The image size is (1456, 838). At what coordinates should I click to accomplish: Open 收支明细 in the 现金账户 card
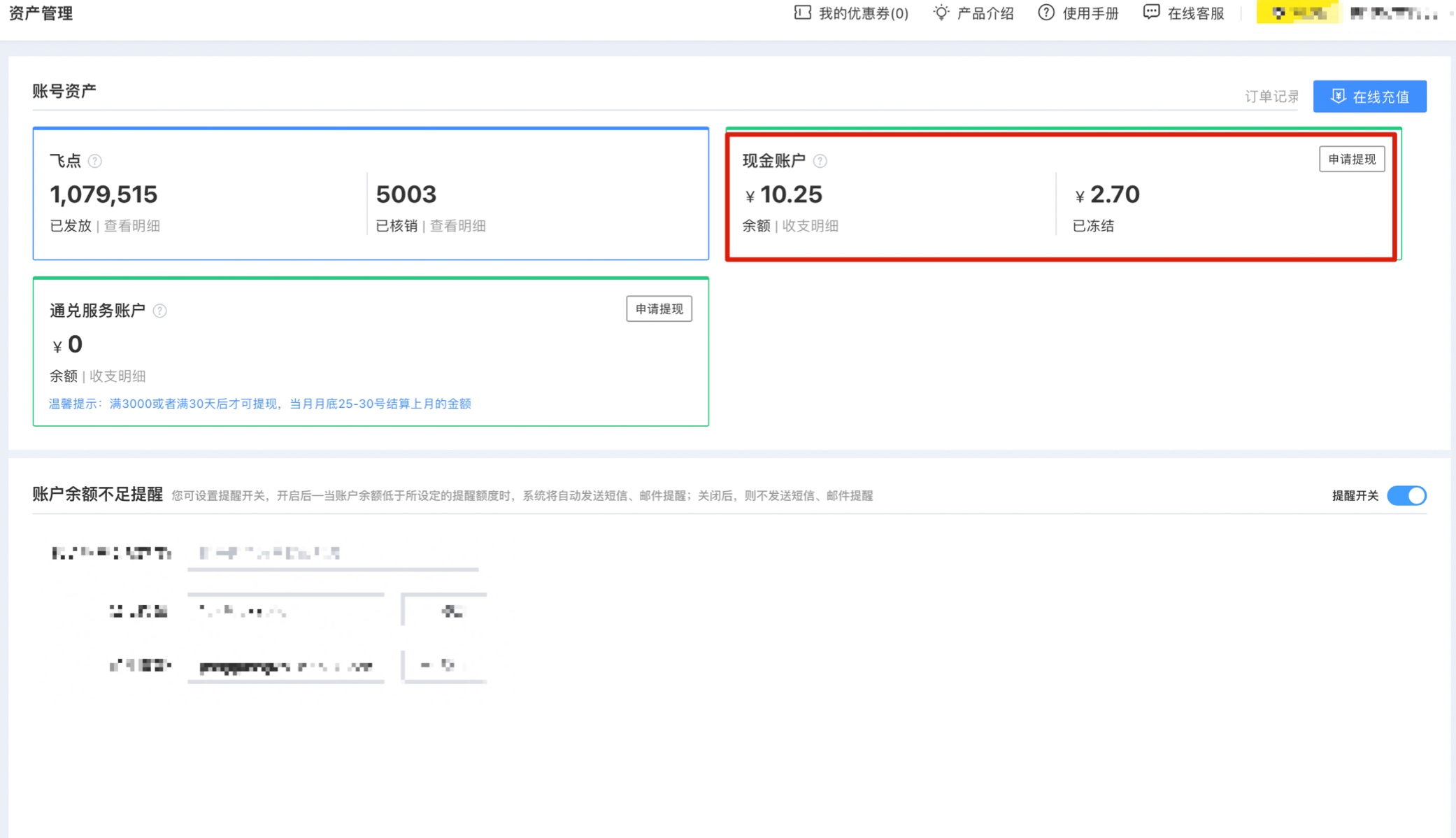(x=811, y=226)
